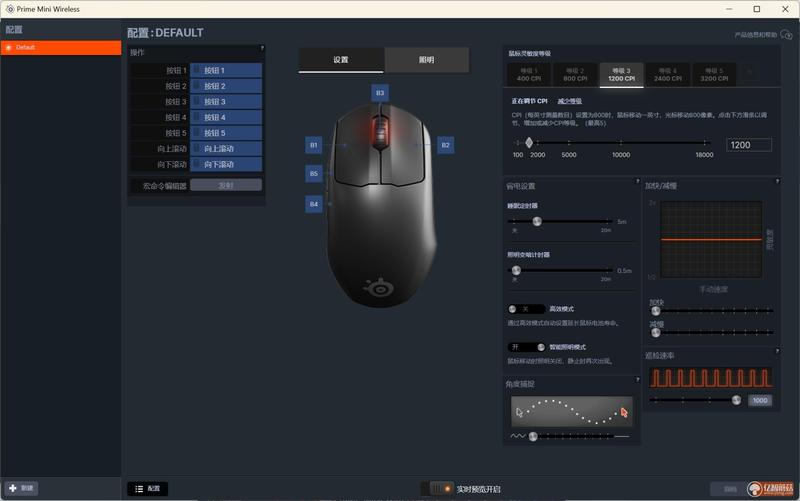The image size is (800, 501).
Task: Open the 按钮 3 binding dropdown
Action: coord(226,102)
